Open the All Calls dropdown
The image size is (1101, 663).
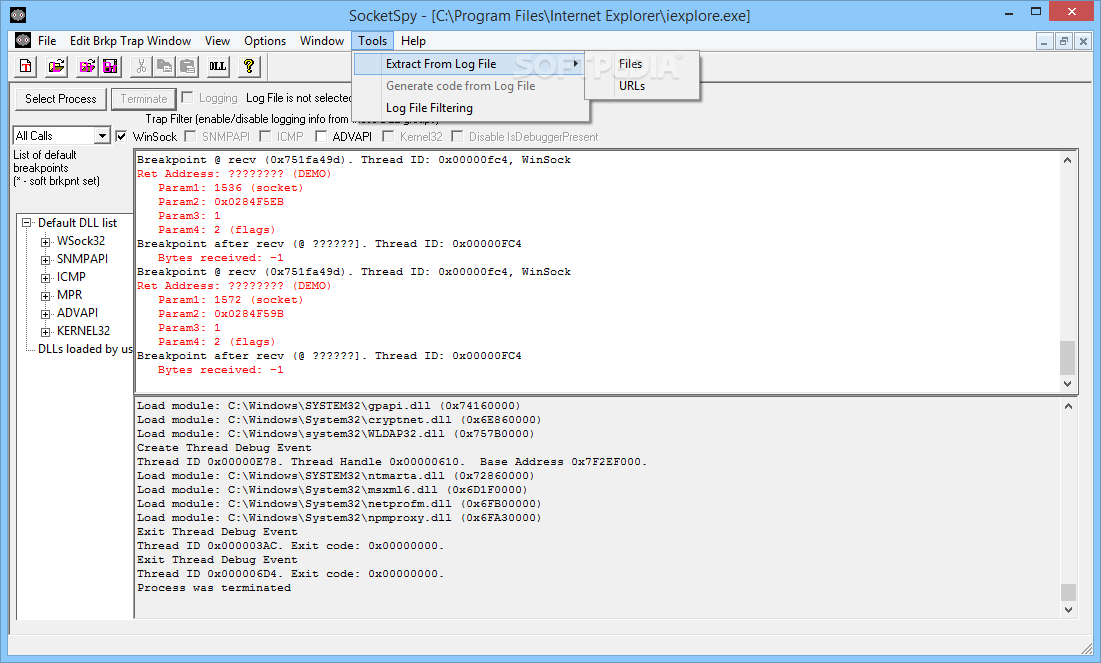[x=102, y=136]
